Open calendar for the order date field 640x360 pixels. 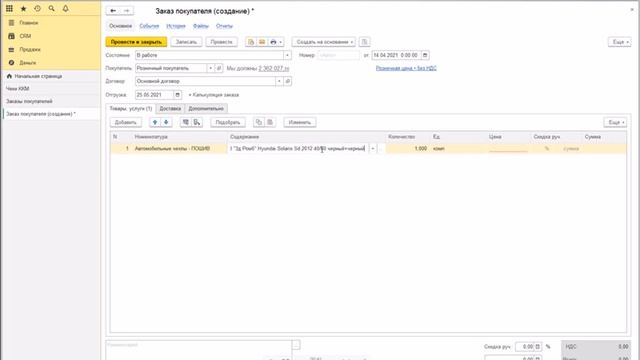(x=425, y=55)
